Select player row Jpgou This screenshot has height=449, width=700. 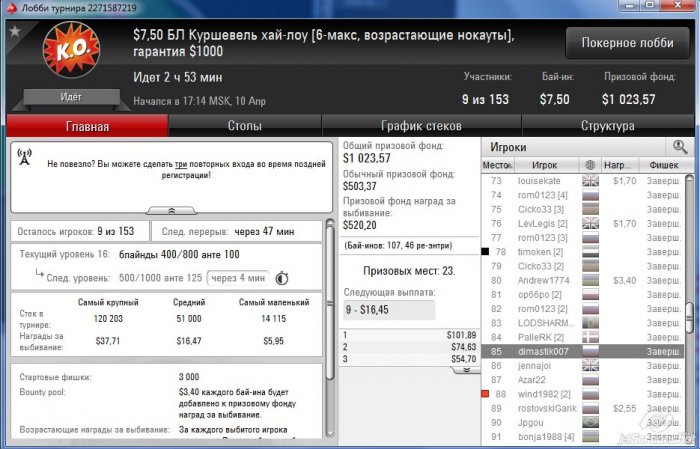pyautogui.click(x=582, y=423)
